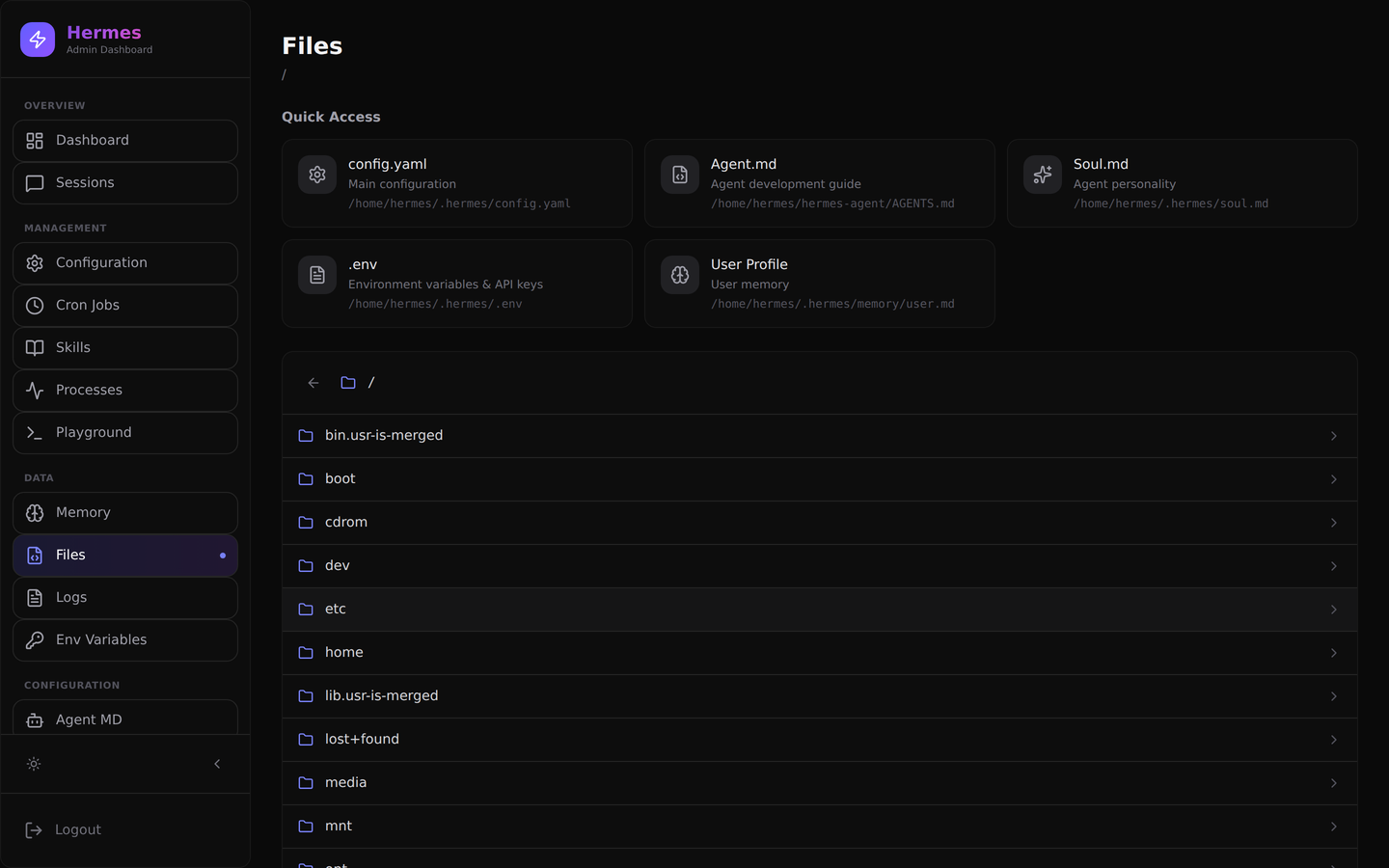Click the mnt folder name
This screenshot has width=1389, height=868.
click(339, 827)
